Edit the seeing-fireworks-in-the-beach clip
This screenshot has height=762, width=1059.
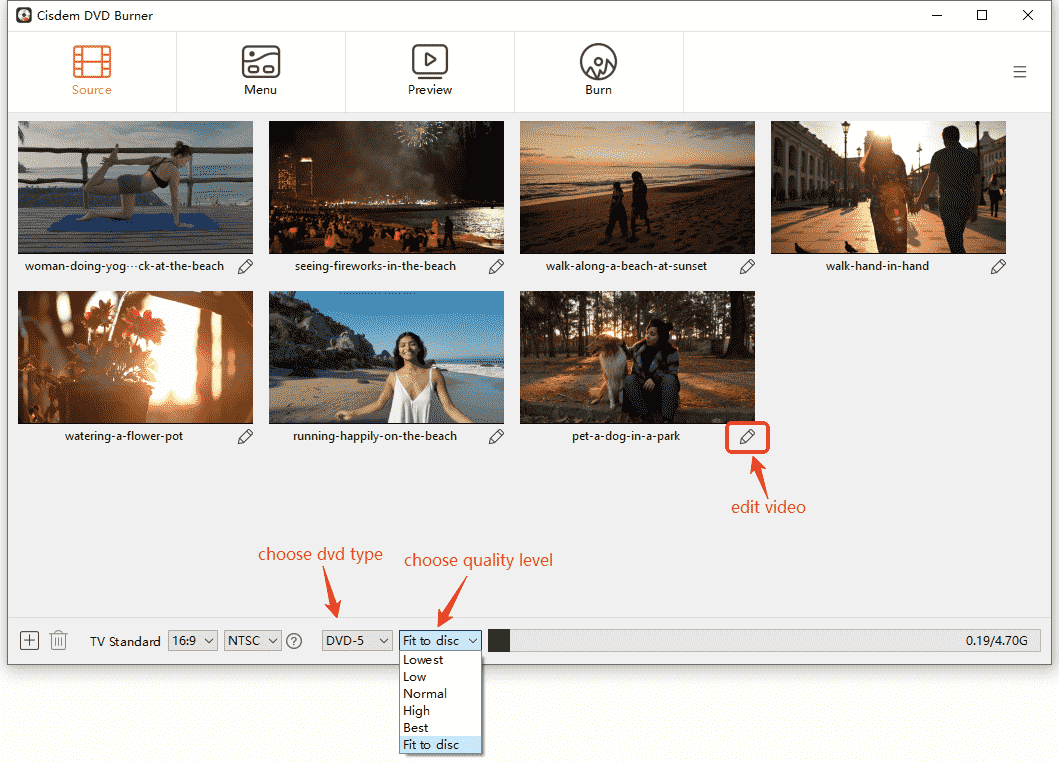[496, 266]
